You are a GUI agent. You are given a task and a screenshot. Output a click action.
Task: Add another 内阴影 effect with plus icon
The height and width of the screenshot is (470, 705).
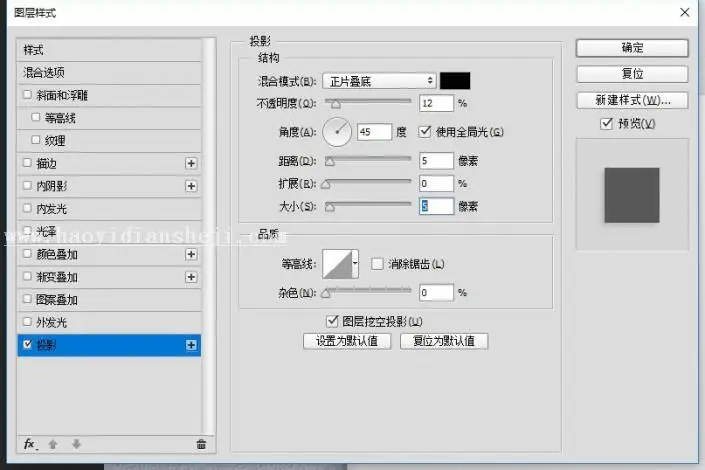coord(191,186)
